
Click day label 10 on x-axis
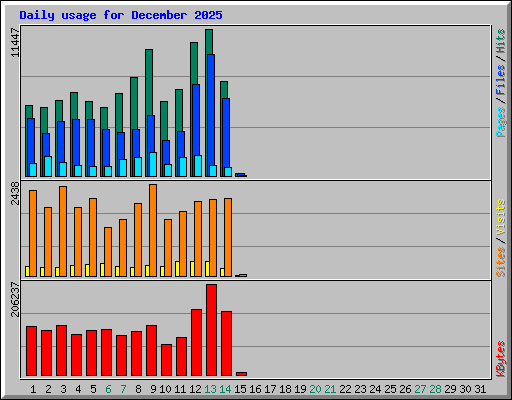165,389
